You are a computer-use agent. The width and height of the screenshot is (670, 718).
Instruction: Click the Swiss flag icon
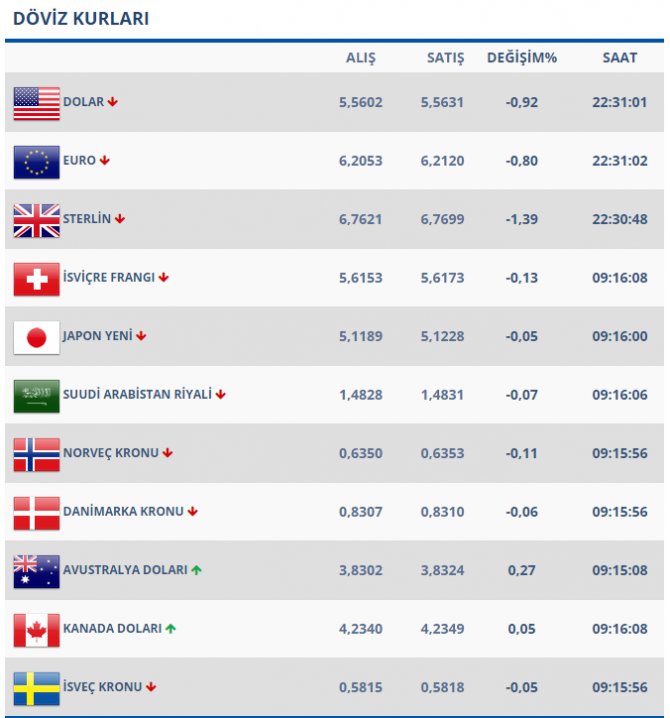[x=36, y=278]
